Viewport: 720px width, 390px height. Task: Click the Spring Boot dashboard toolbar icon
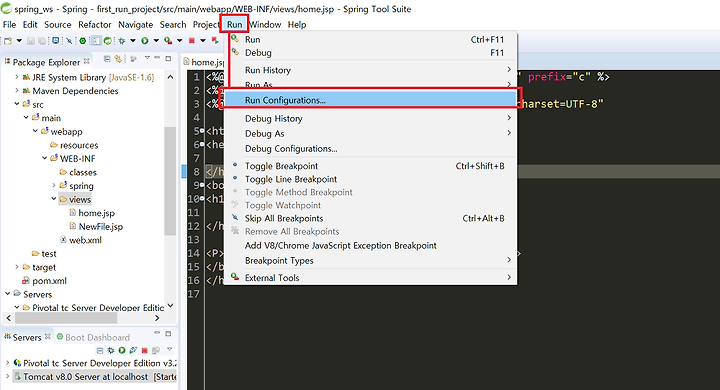pyautogui.click(x=83, y=41)
